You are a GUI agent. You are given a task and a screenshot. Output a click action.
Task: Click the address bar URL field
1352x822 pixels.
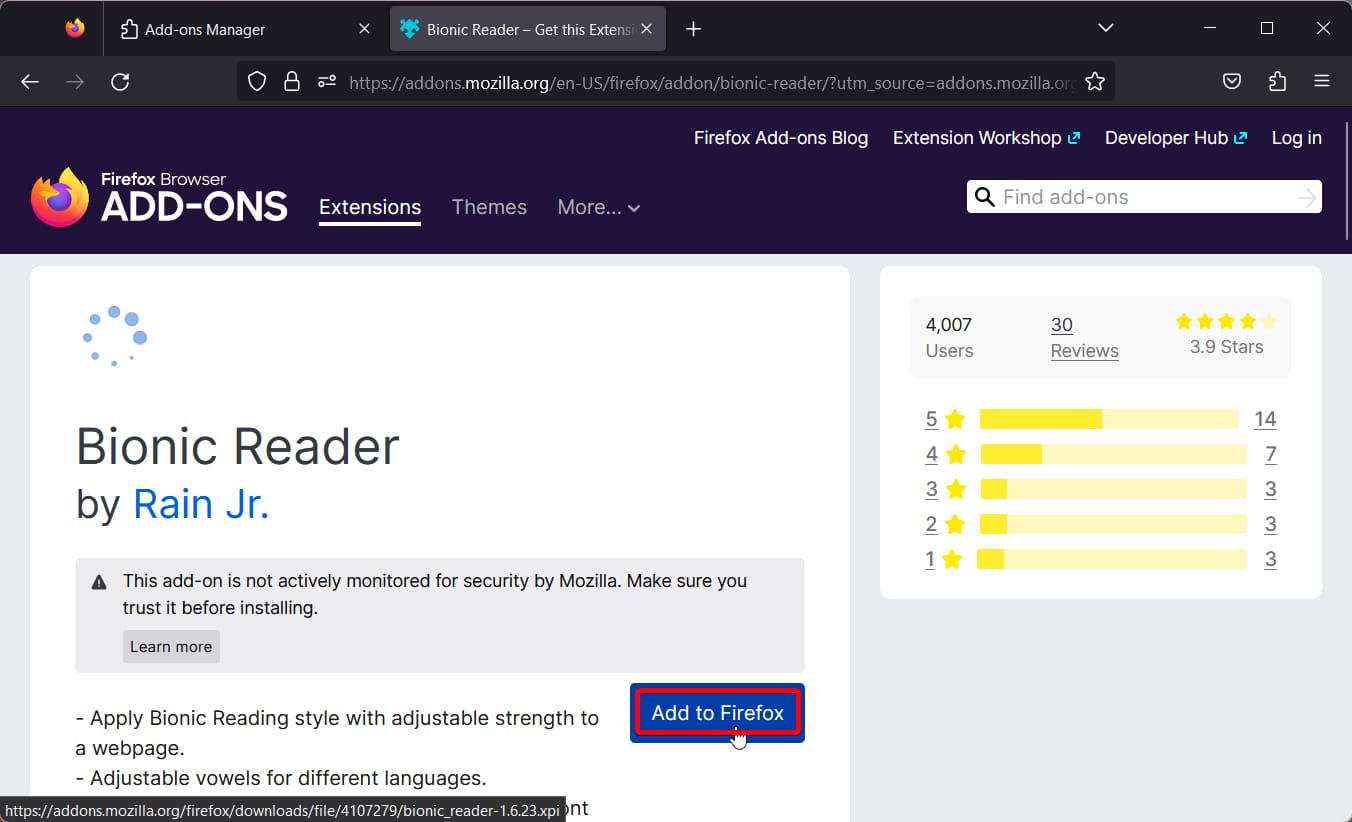[712, 82]
